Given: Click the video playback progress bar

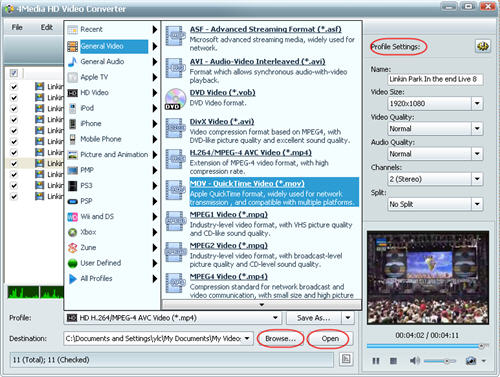Looking at the screenshot, I should pyautogui.click(x=427, y=346).
